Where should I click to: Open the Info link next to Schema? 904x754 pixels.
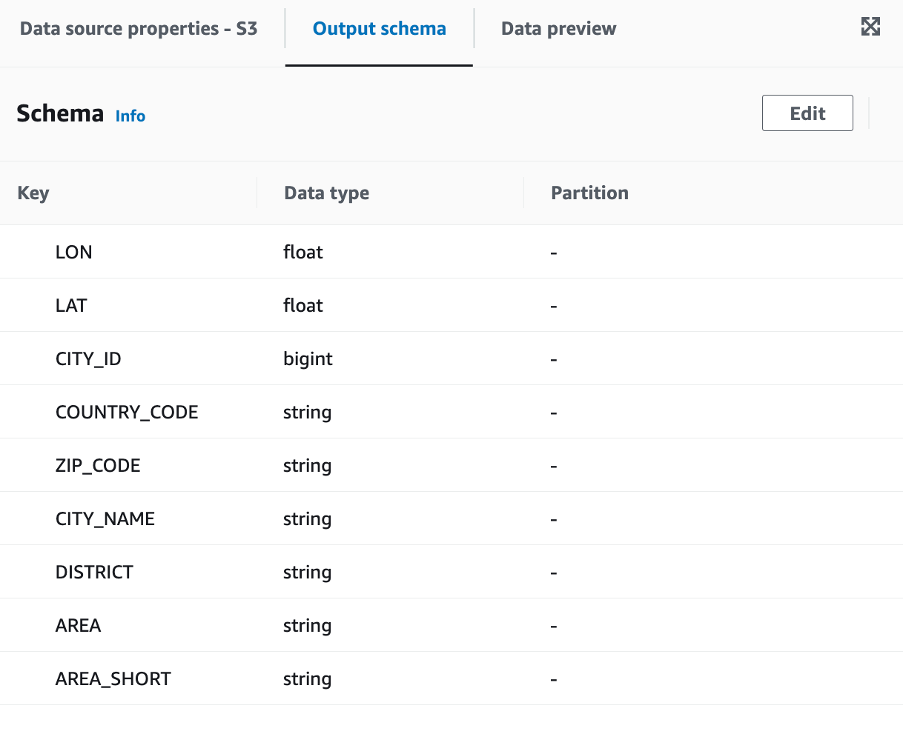(130, 116)
